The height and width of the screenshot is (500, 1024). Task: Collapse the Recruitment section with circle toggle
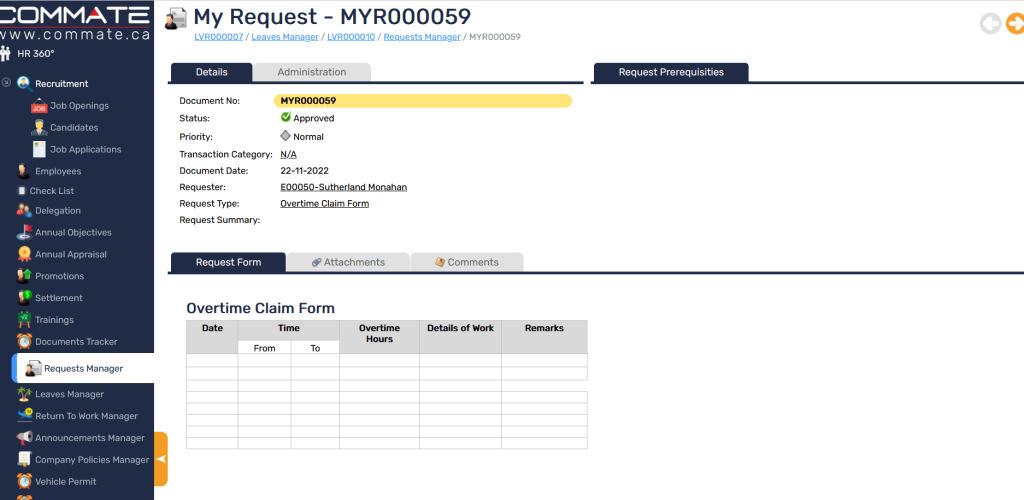pyautogui.click(x=7, y=83)
